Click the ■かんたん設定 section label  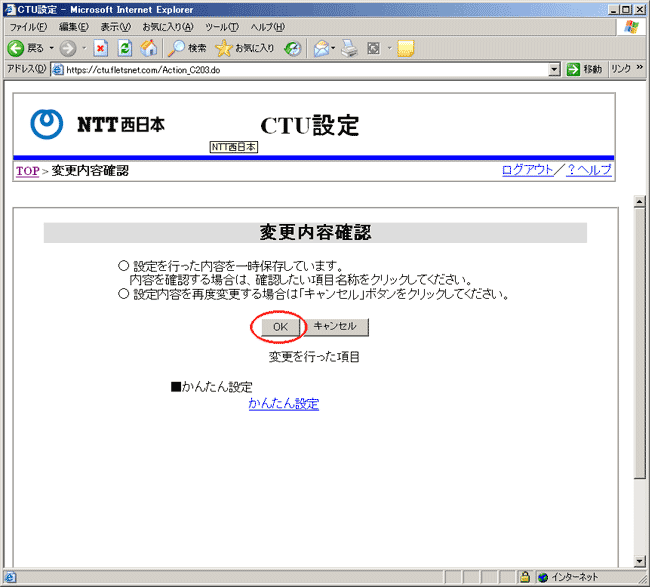[x=212, y=387]
